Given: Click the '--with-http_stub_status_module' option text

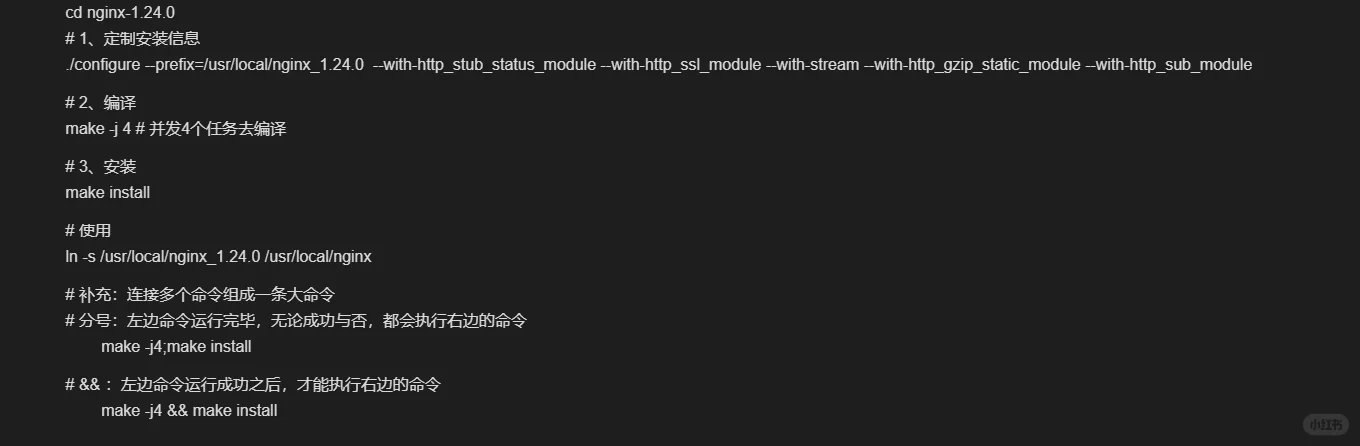Looking at the screenshot, I should click(x=484, y=65).
